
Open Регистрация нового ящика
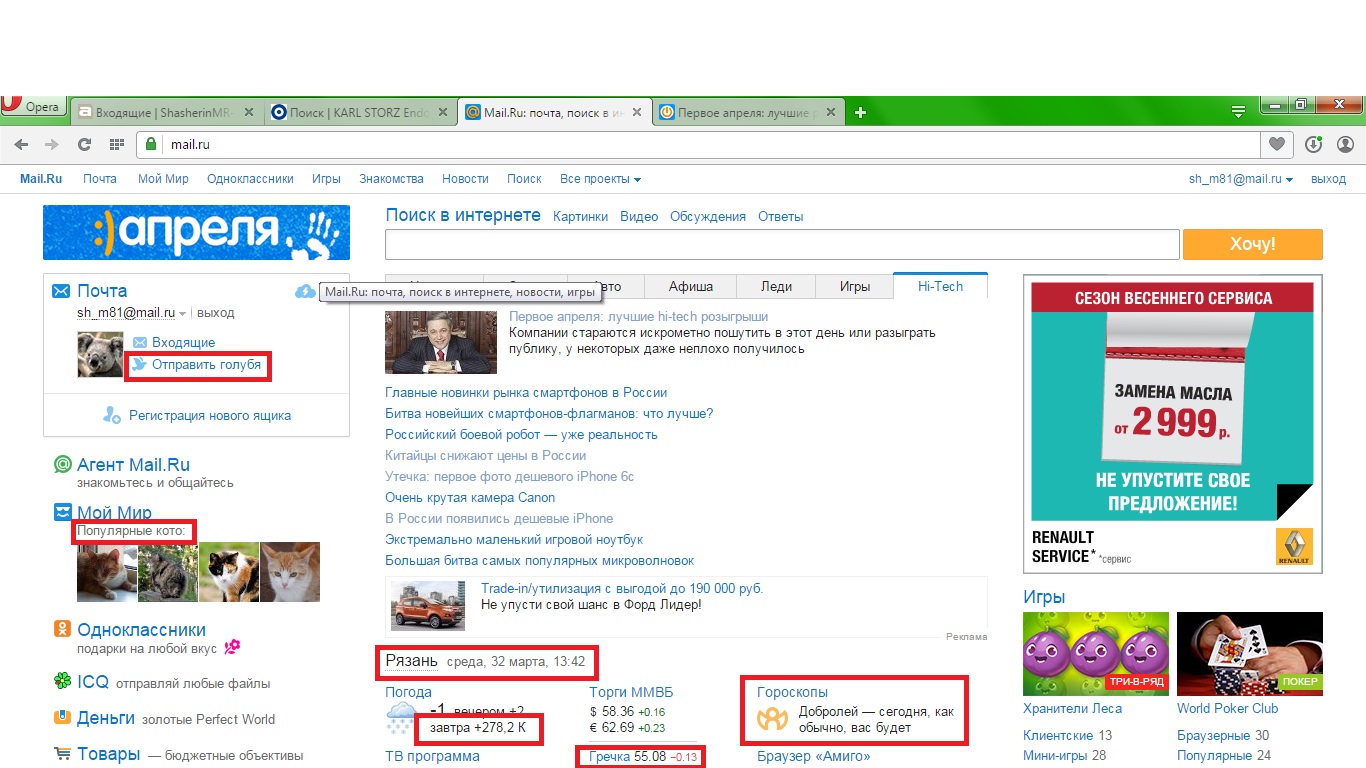210,415
